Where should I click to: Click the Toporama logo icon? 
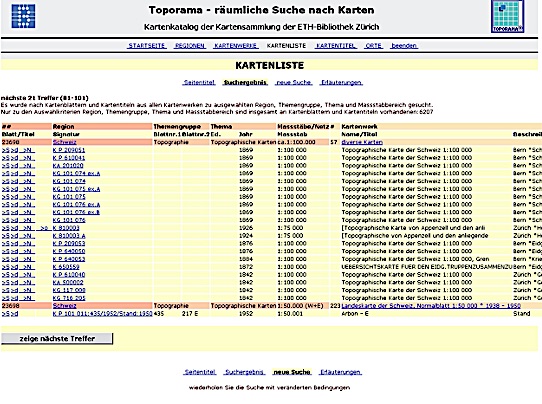tap(507, 17)
